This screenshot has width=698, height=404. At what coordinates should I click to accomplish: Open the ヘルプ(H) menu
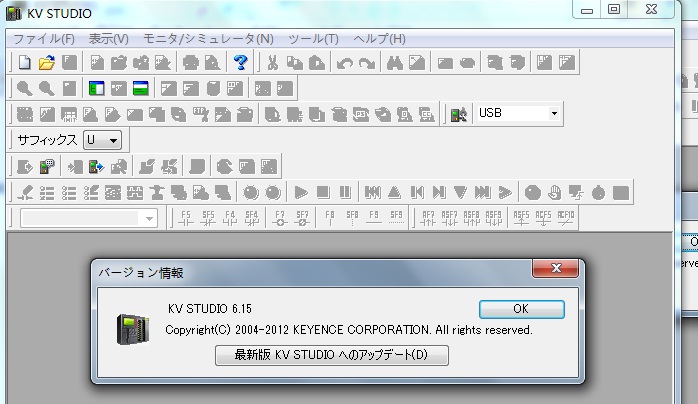point(379,39)
